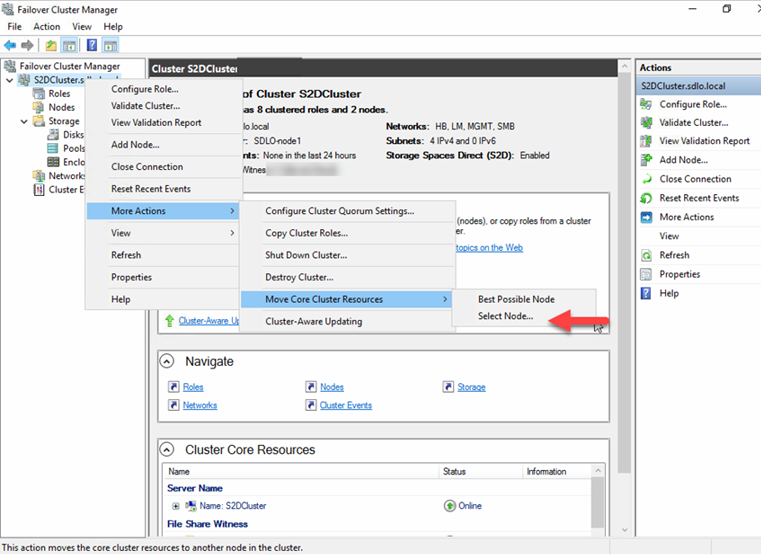Image resolution: width=761 pixels, height=555 pixels.
Task: Click the Online status icon for S2DCluster
Action: click(x=449, y=506)
